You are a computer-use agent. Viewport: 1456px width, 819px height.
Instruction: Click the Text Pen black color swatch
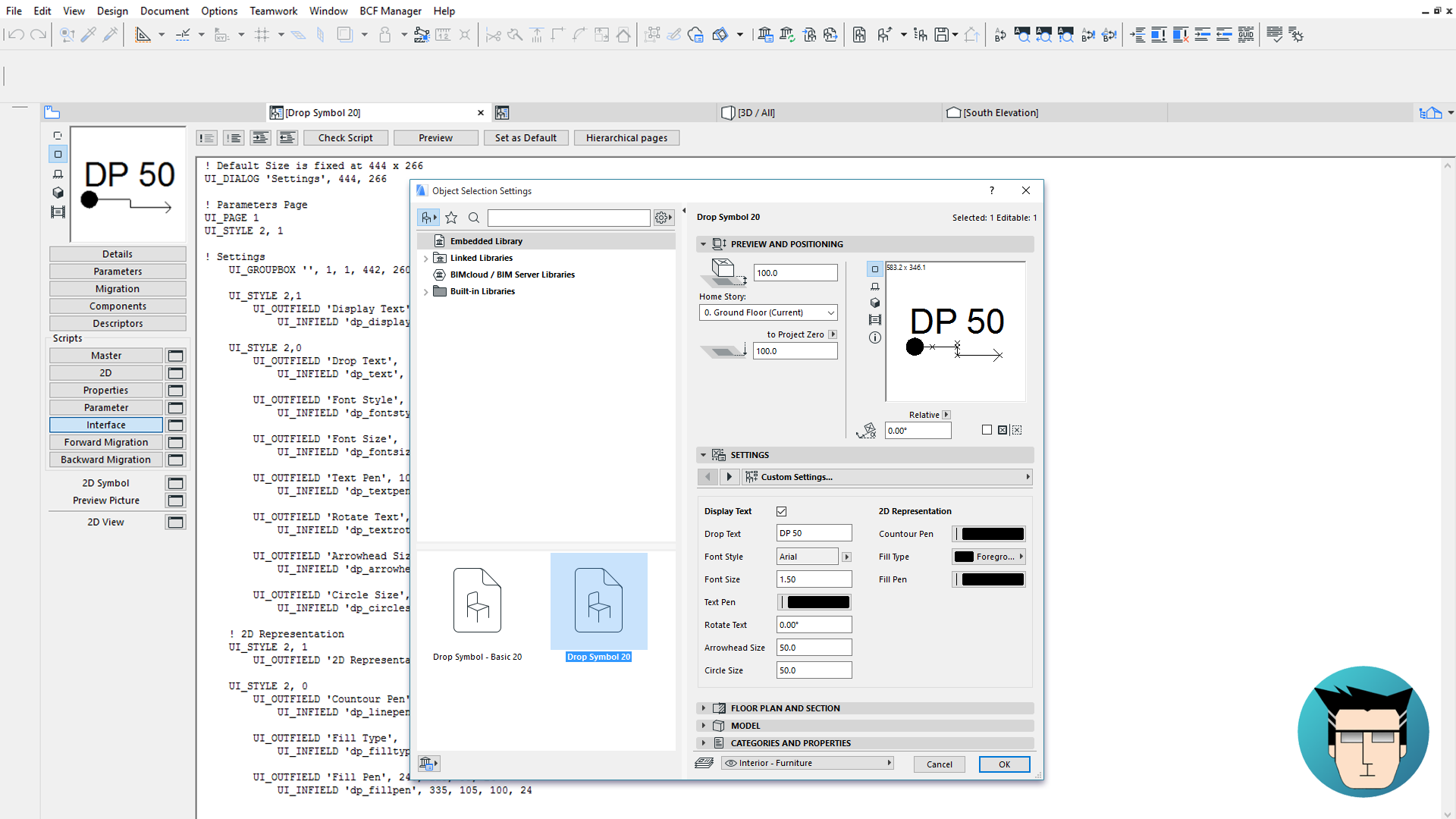pyautogui.click(x=818, y=602)
